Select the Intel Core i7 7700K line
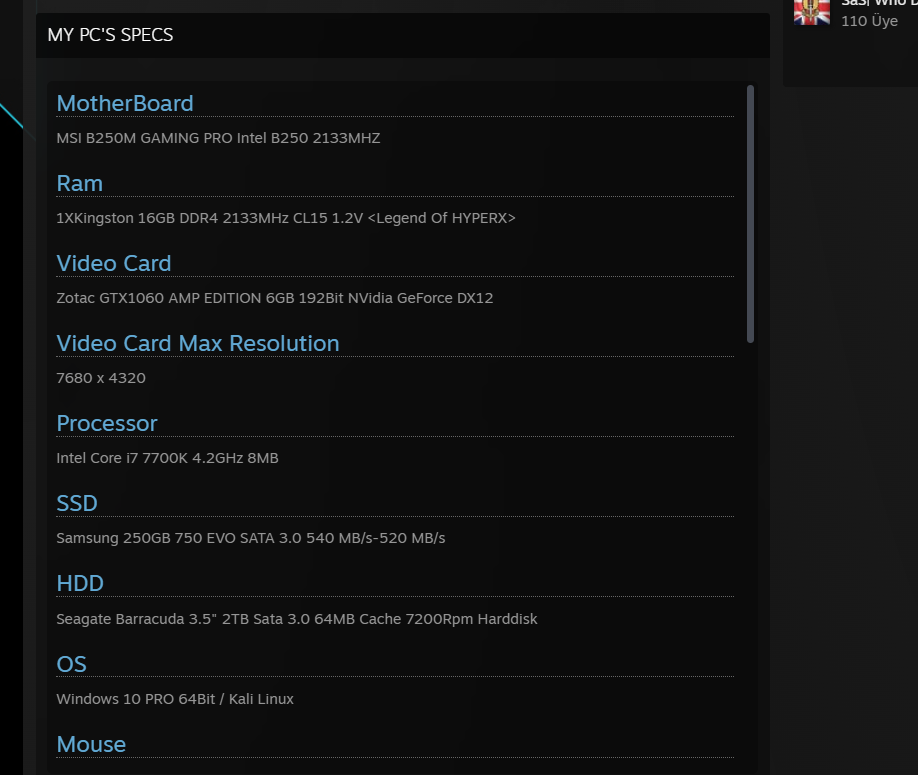 [x=167, y=458]
